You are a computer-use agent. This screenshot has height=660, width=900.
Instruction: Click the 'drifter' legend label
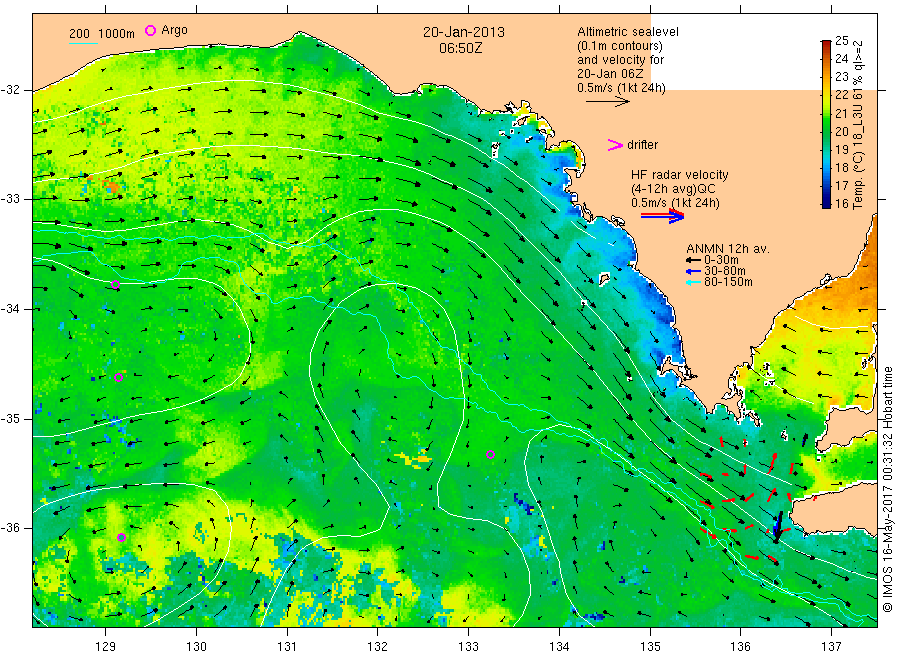click(x=642, y=145)
